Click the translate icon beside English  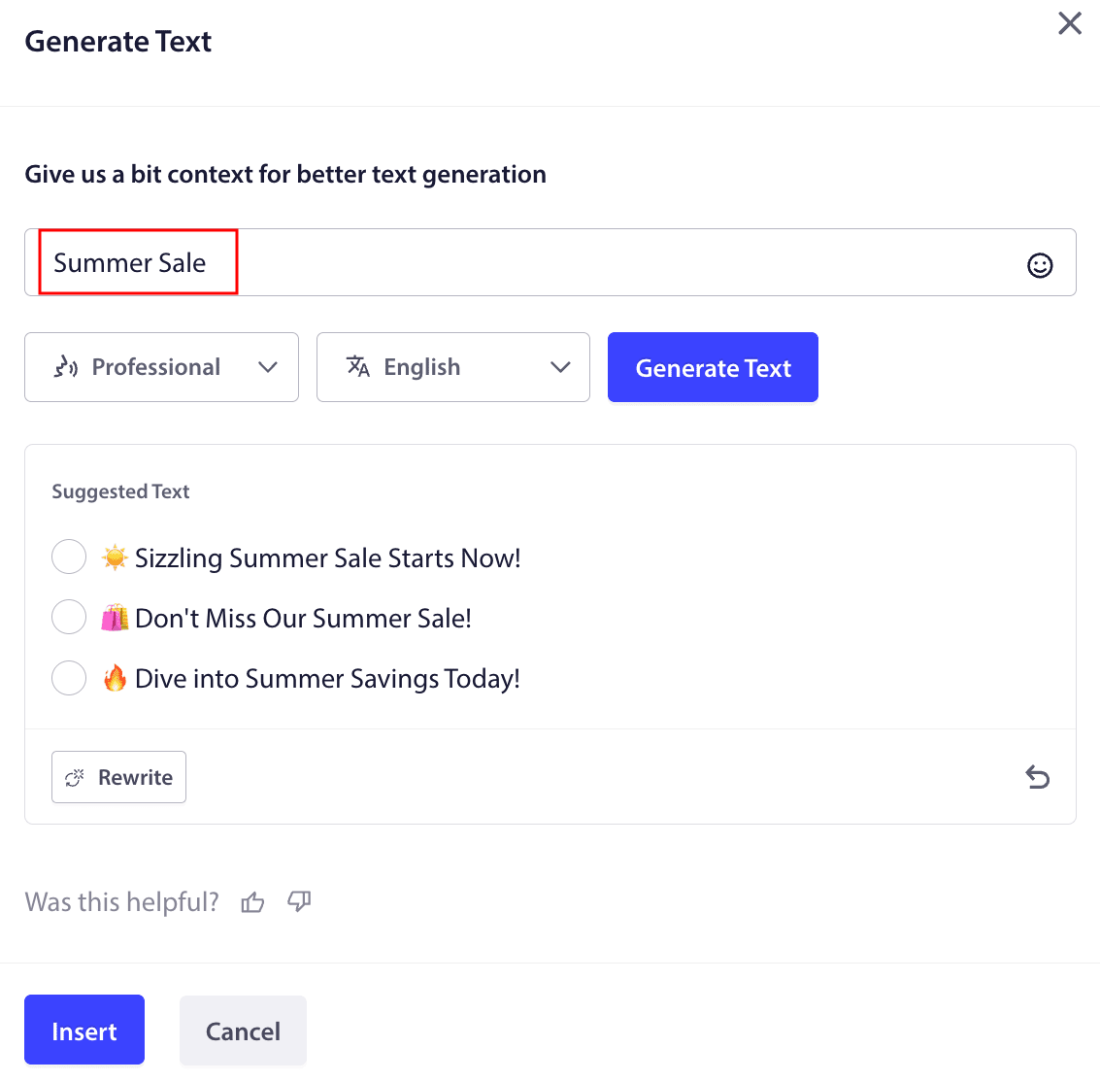(358, 367)
